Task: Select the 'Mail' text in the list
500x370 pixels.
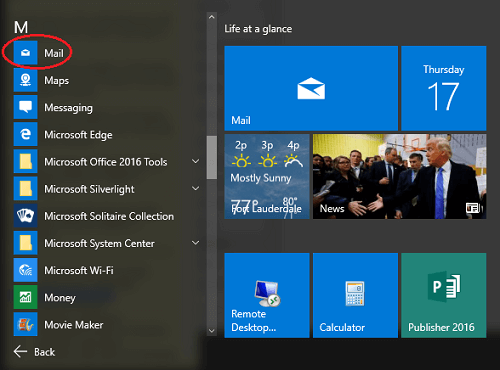Action: pyautogui.click(x=54, y=53)
